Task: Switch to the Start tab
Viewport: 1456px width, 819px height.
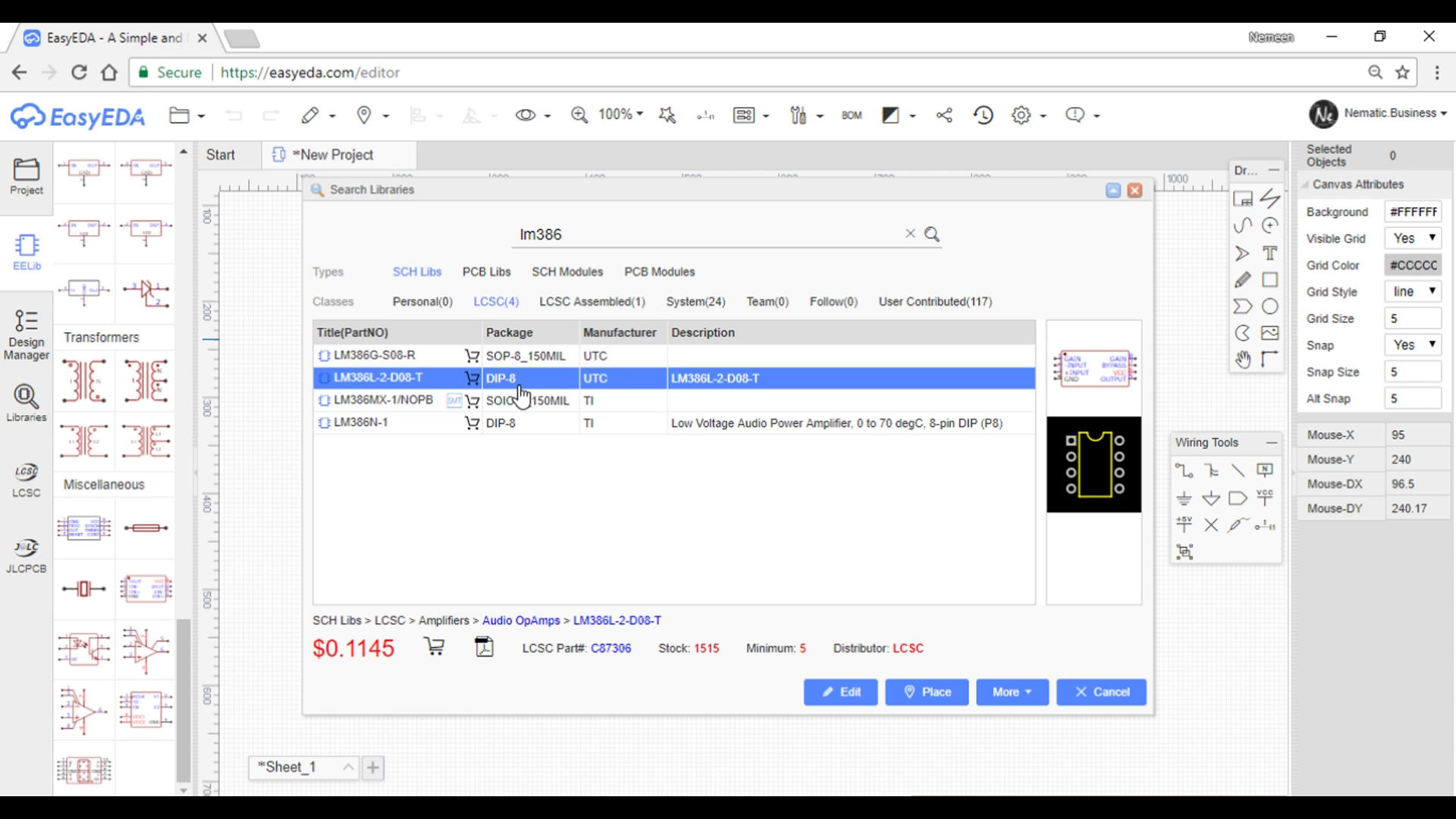Action: [221, 155]
